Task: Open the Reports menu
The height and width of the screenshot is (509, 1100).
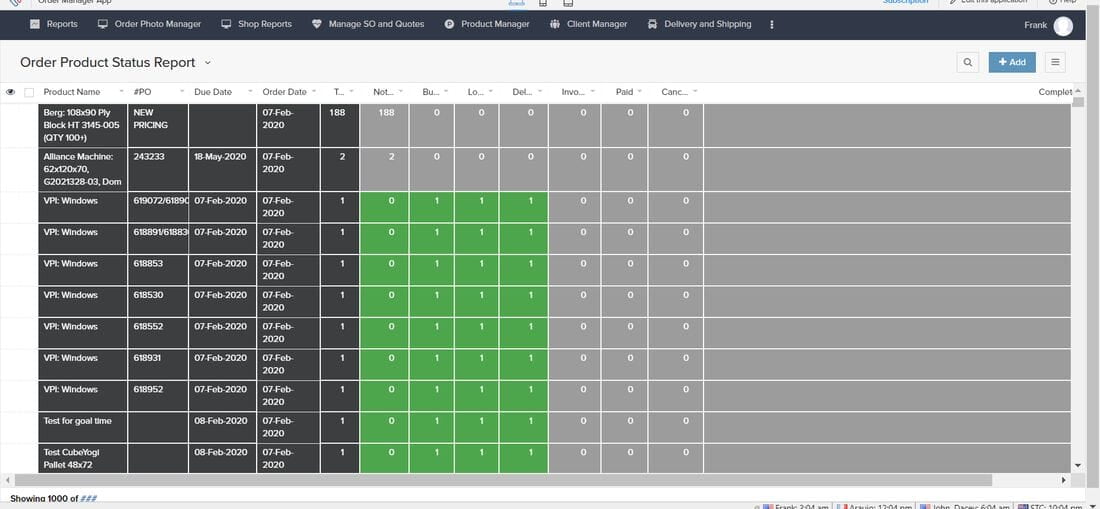Action: point(54,24)
